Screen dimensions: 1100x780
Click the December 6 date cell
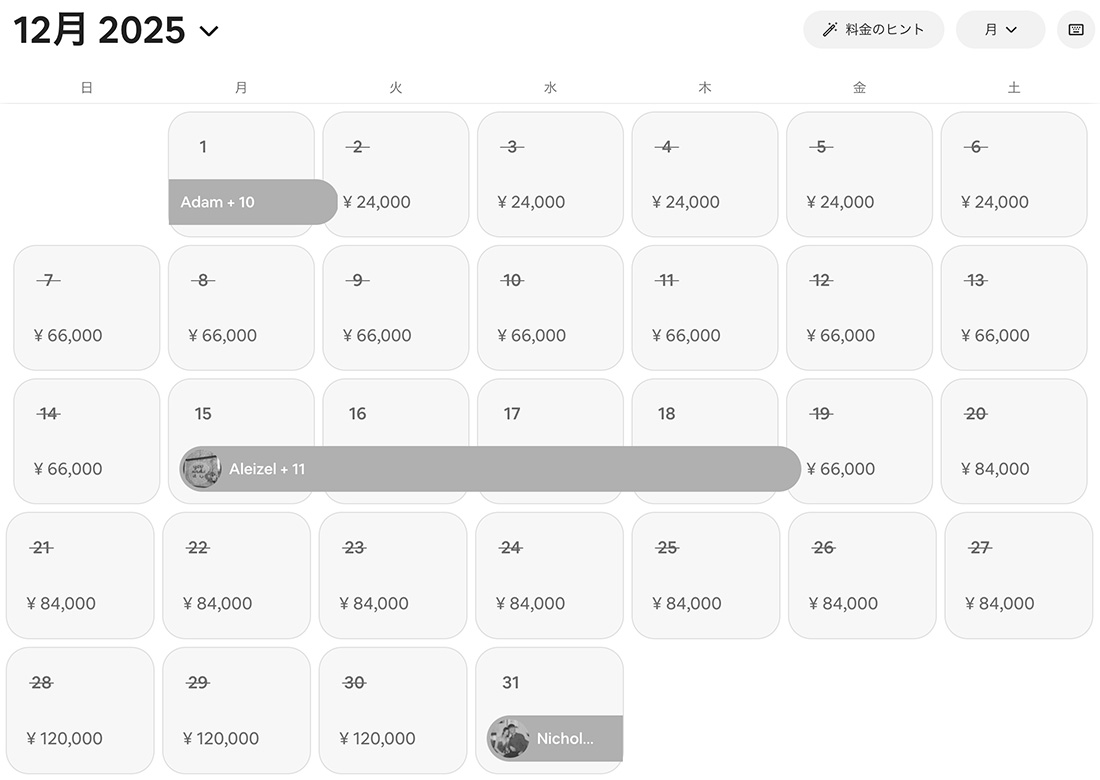1014,174
